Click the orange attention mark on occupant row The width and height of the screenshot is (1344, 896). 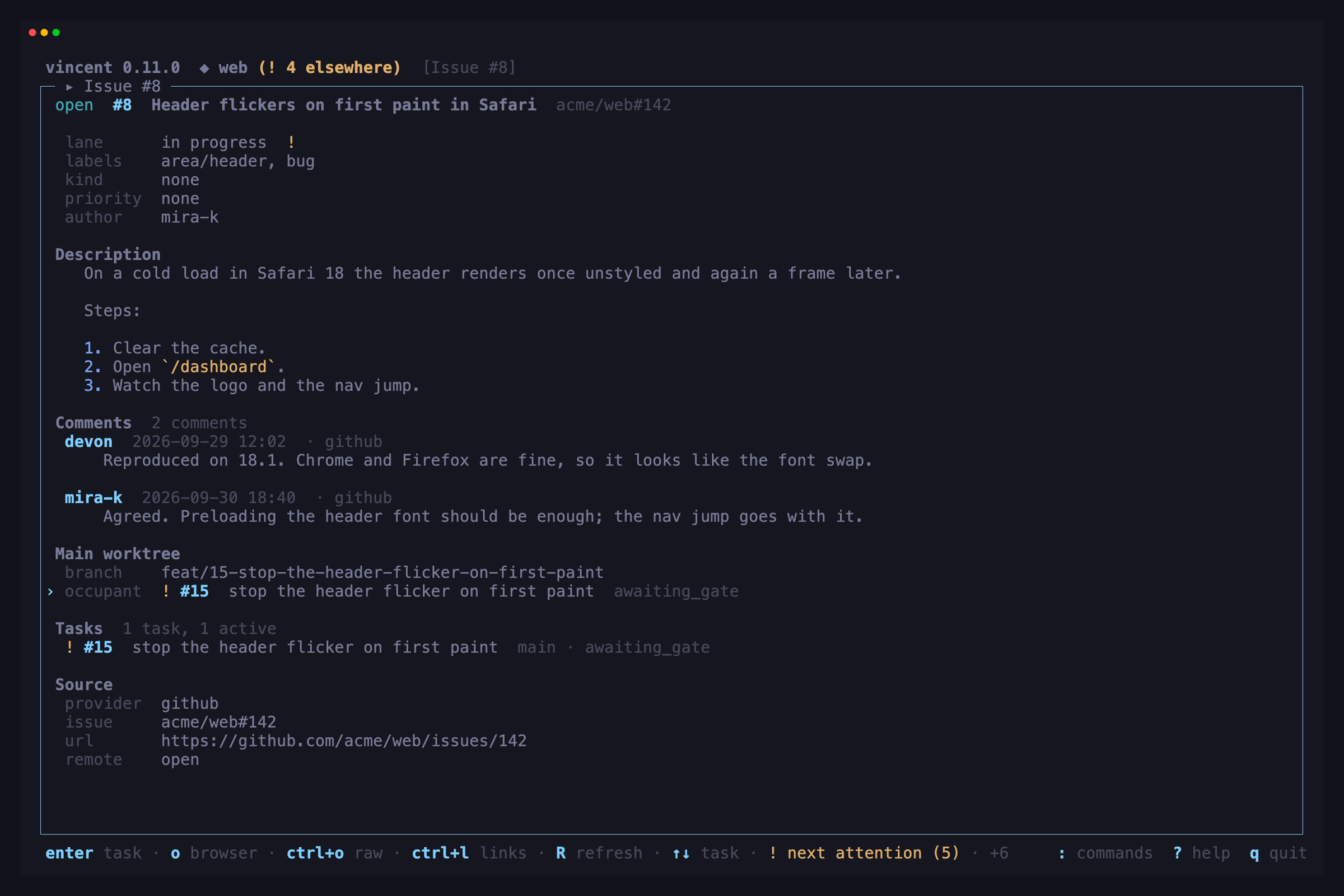166,591
